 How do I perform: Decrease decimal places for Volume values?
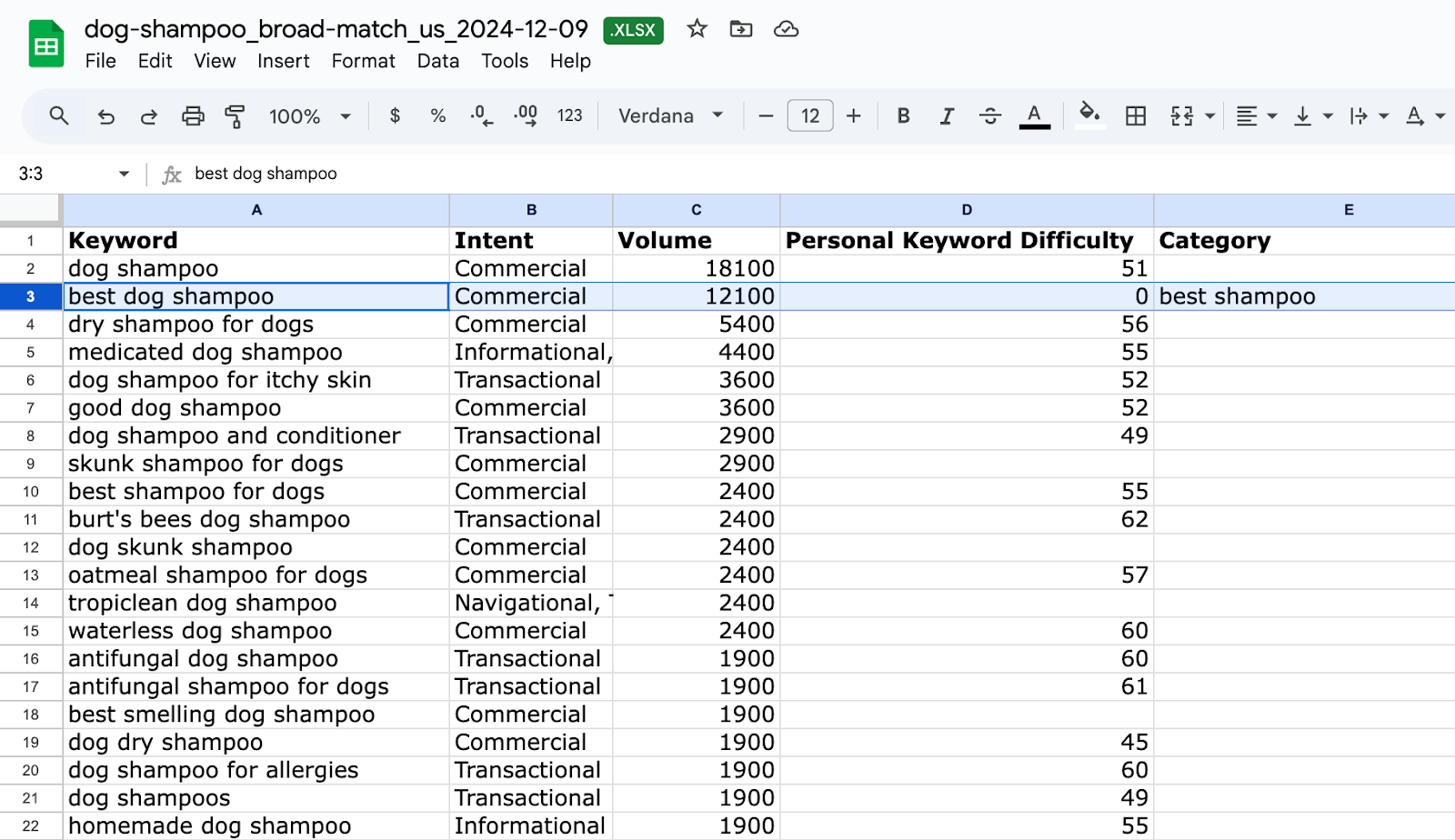pyautogui.click(x=480, y=115)
